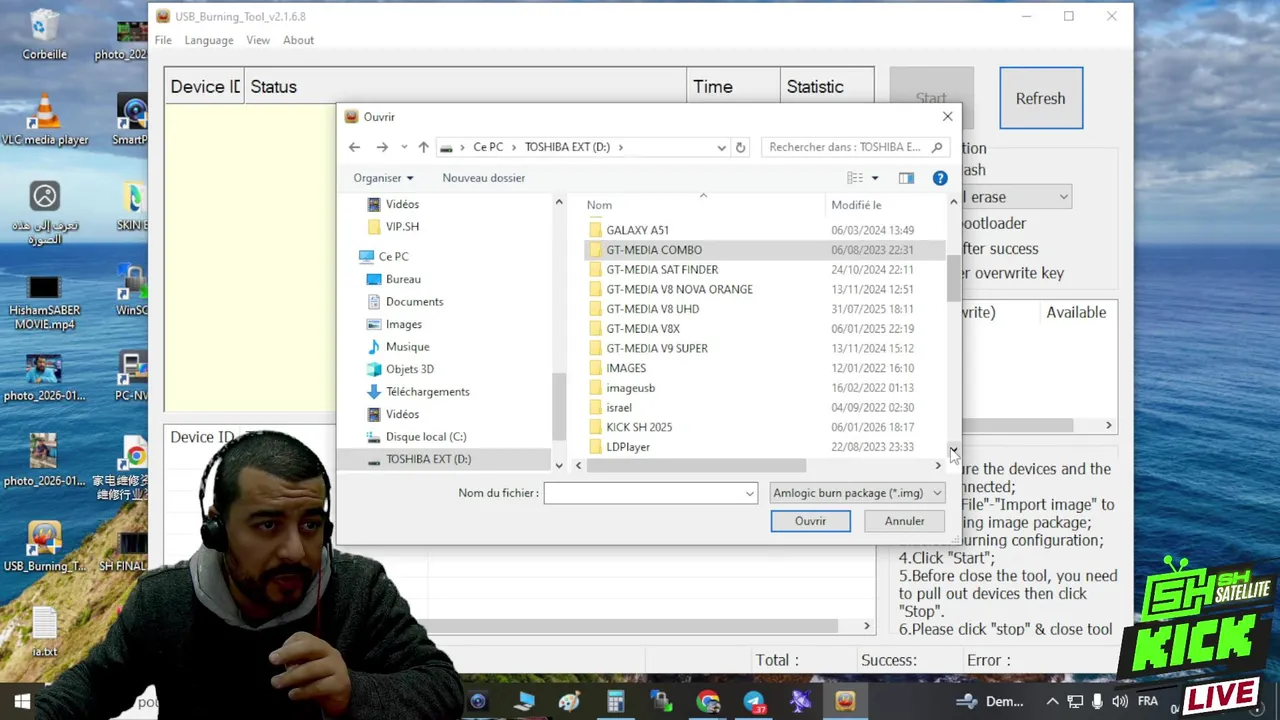Select the LDPlayer folder
The width and height of the screenshot is (1280, 720).
pyautogui.click(x=628, y=447)
